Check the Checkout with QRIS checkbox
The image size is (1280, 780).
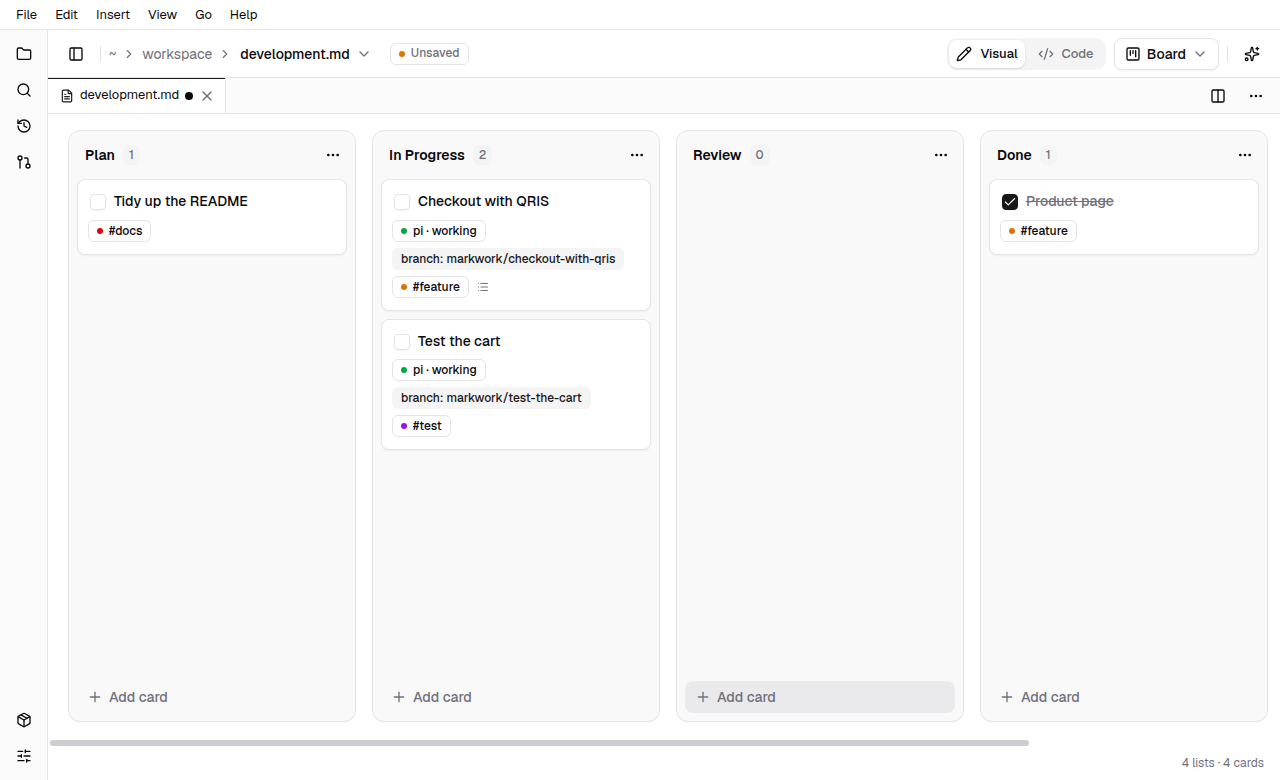point(402,202)
